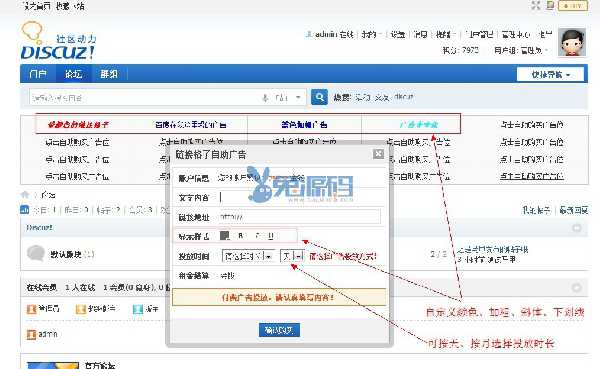
Task: Collapse the online members section
Action: [577, 287]
